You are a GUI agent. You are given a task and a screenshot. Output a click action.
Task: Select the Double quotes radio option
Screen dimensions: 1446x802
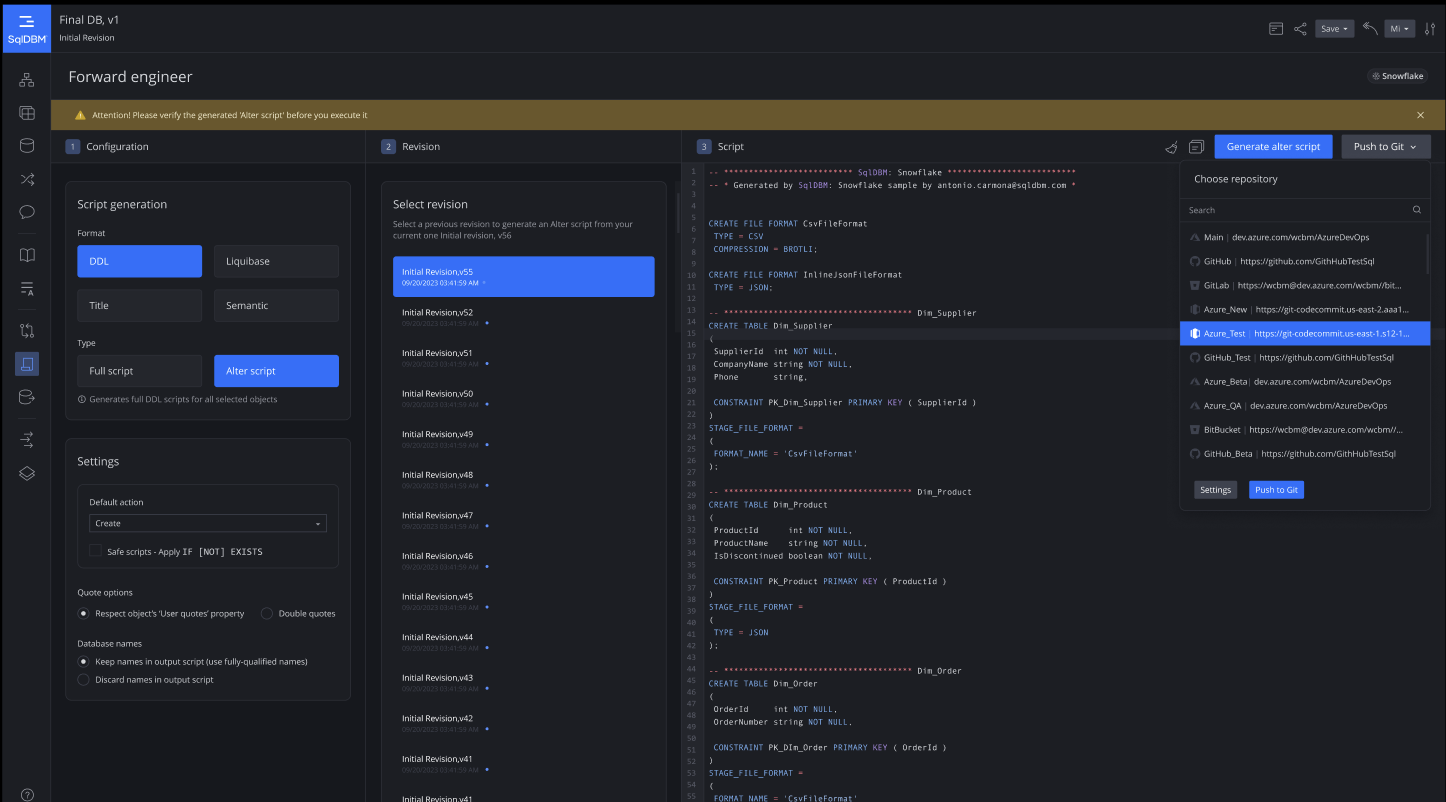point(267,613)
